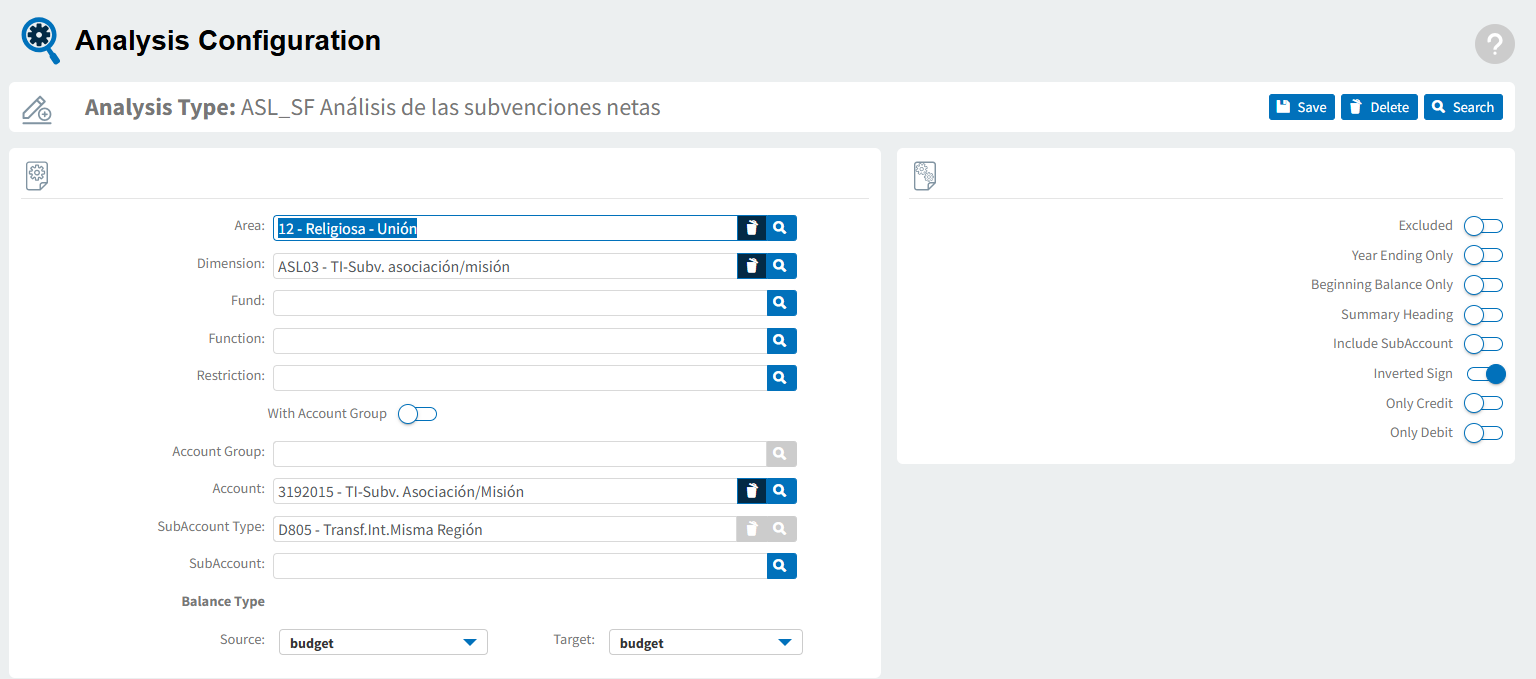Turn on Beginning Balance Only
The width and height of the screenshot is (1536, 679).
1484,285
